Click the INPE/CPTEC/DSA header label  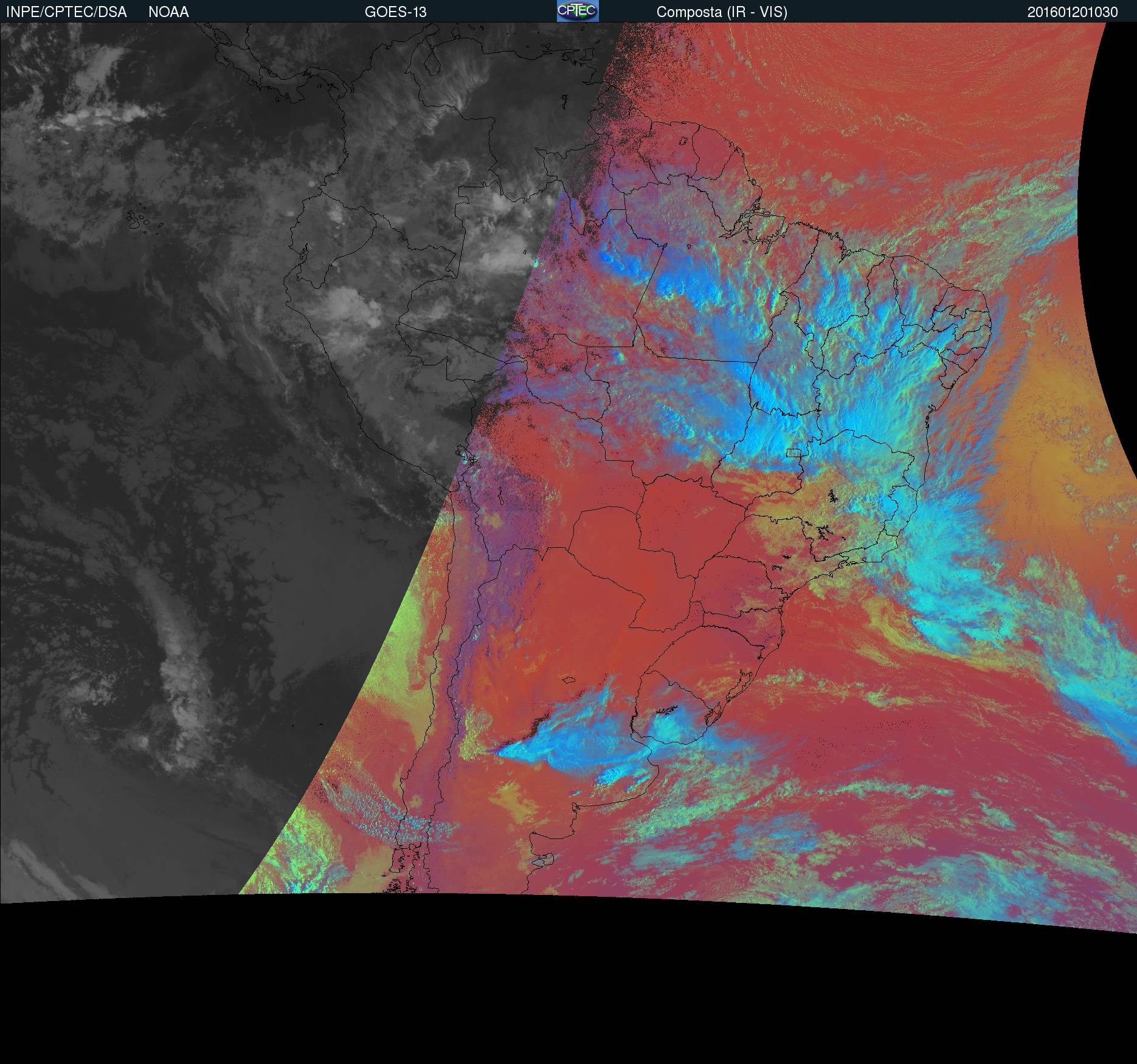(66, 12)
